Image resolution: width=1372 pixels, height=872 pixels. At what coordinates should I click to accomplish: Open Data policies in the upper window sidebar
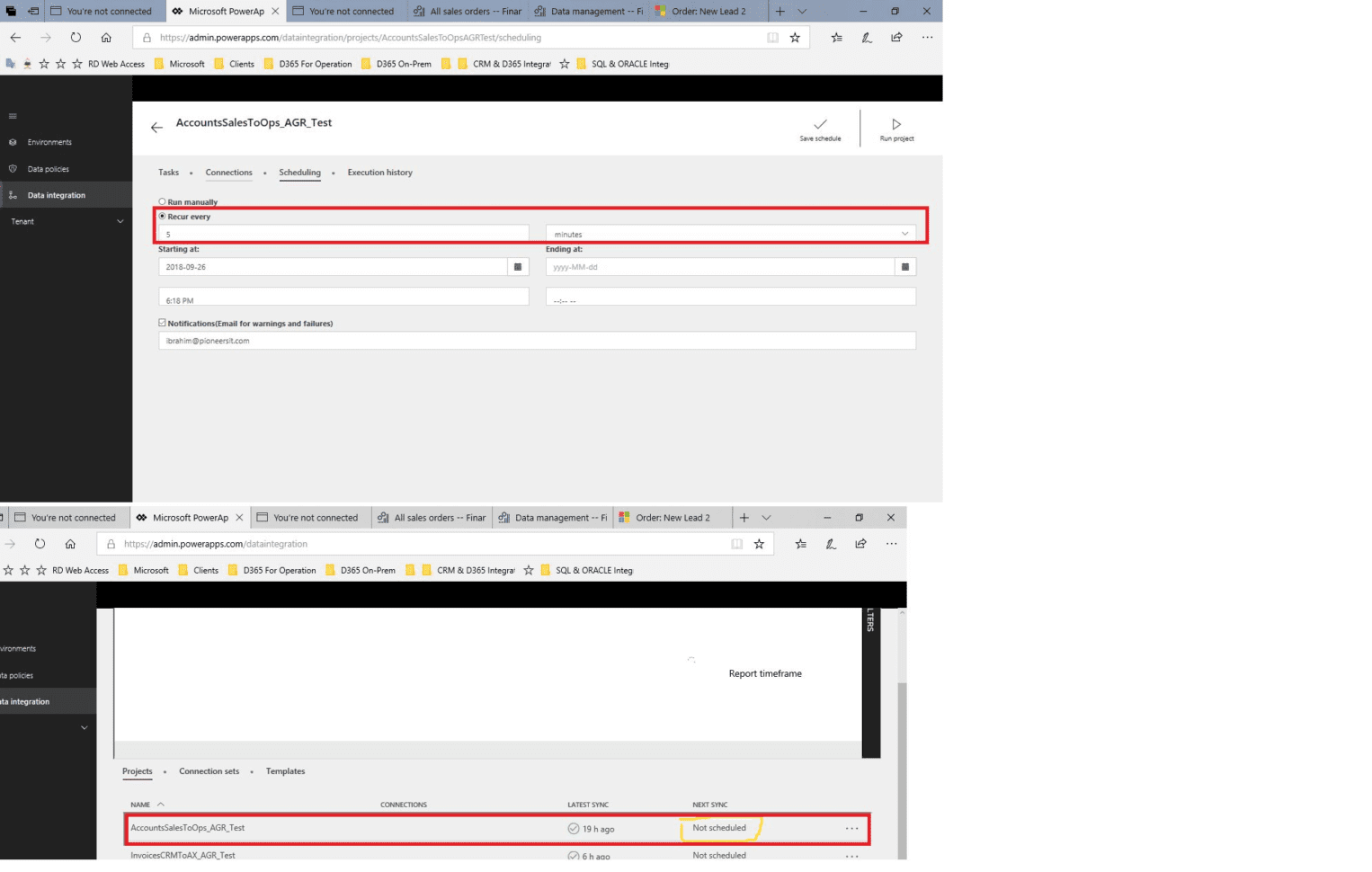(x=48, y=169)
